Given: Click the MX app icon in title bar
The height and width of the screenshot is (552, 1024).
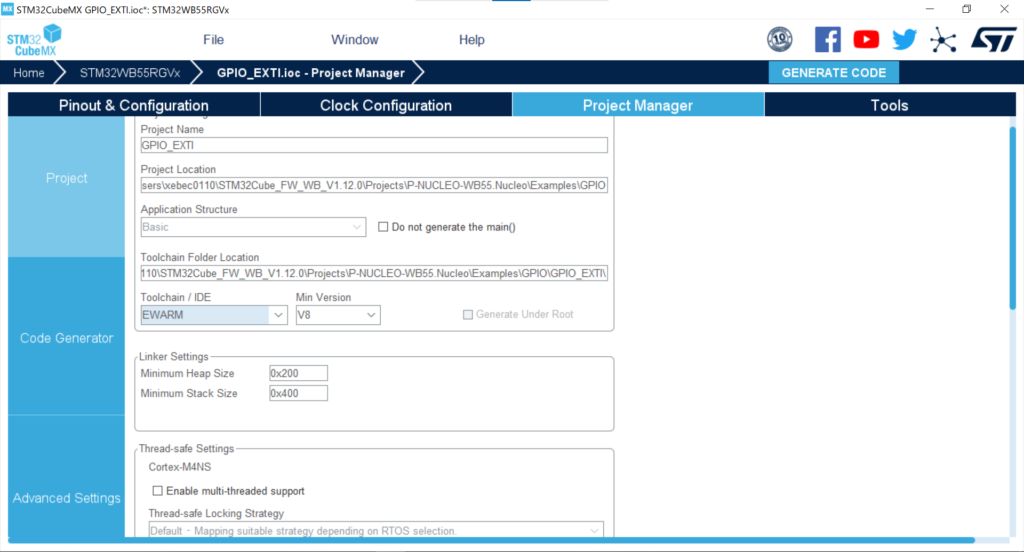Looking at the screenshot, I should click(x=7, y=9).
